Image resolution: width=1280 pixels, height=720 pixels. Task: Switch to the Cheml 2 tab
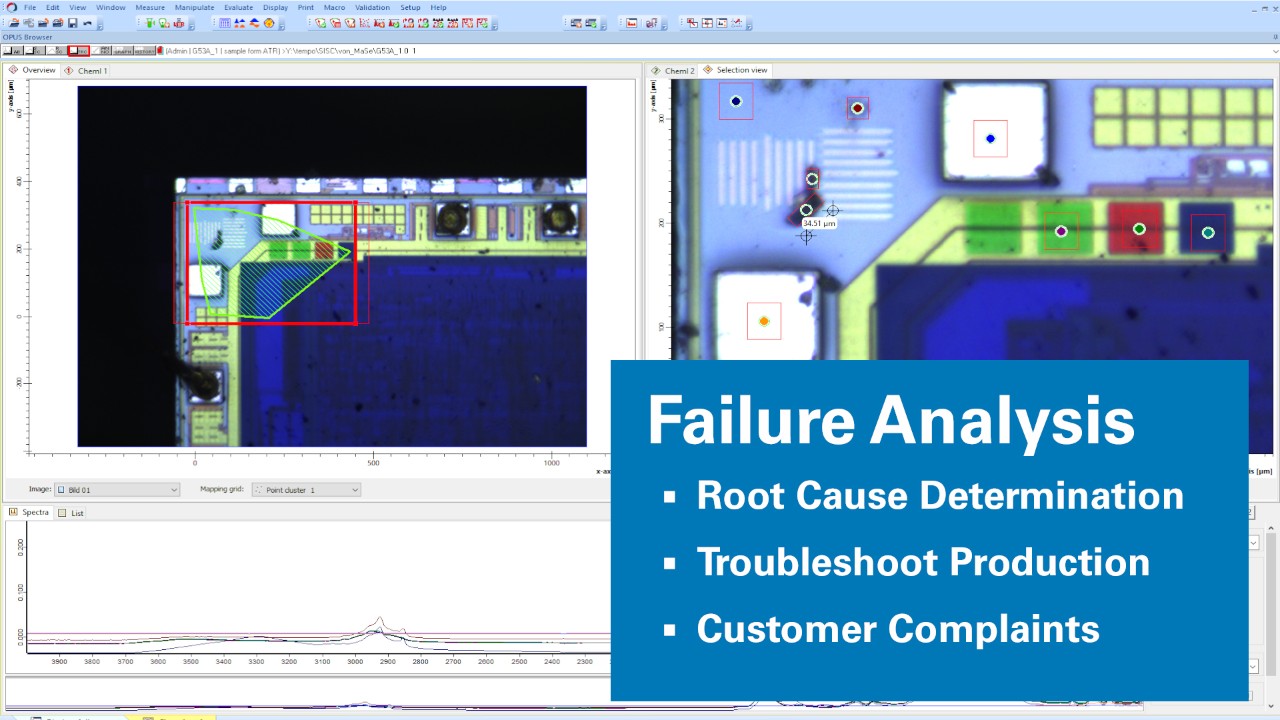click(x=672, y=70)
